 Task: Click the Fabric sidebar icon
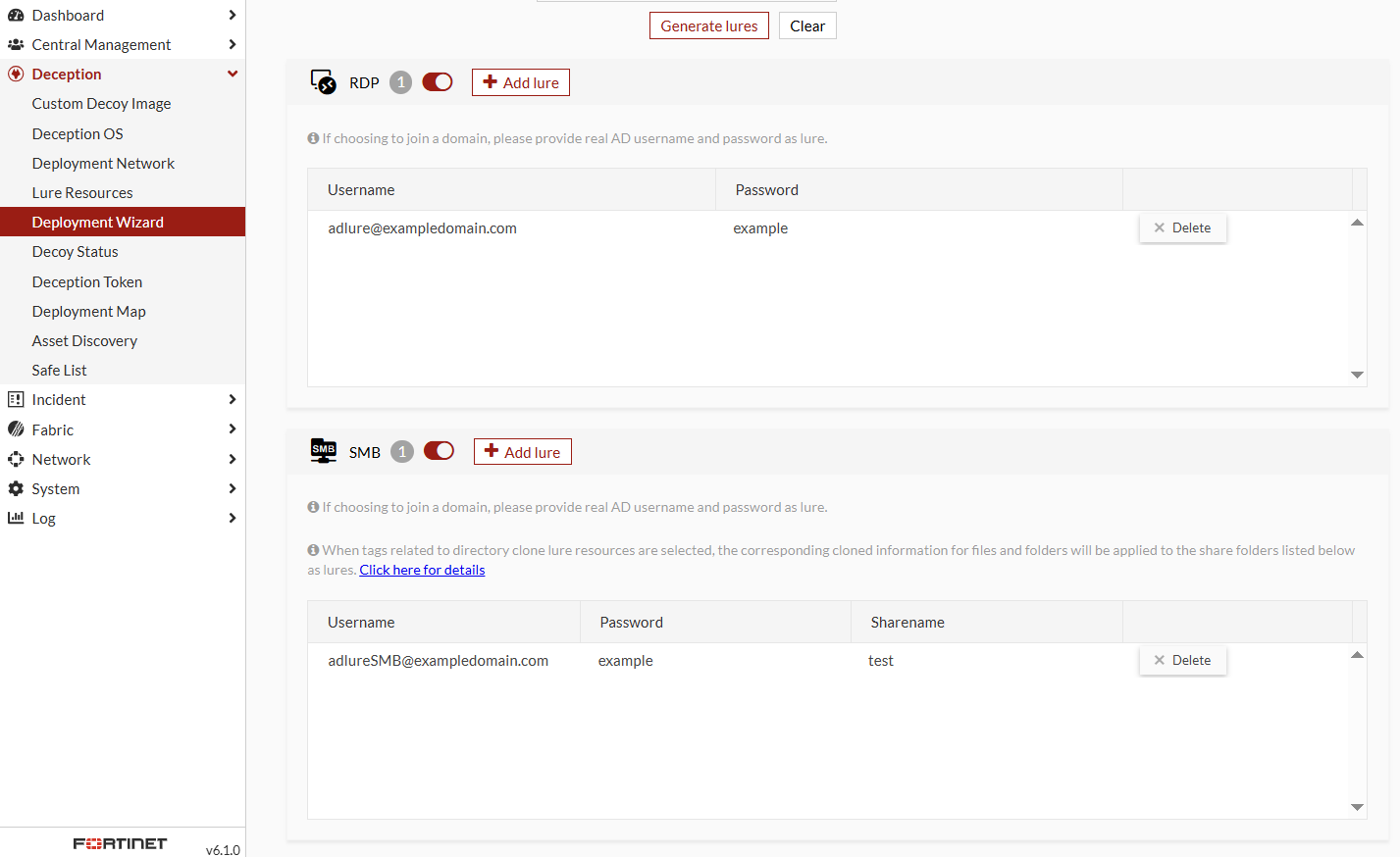pyautogui.click(x=16, y=429)
